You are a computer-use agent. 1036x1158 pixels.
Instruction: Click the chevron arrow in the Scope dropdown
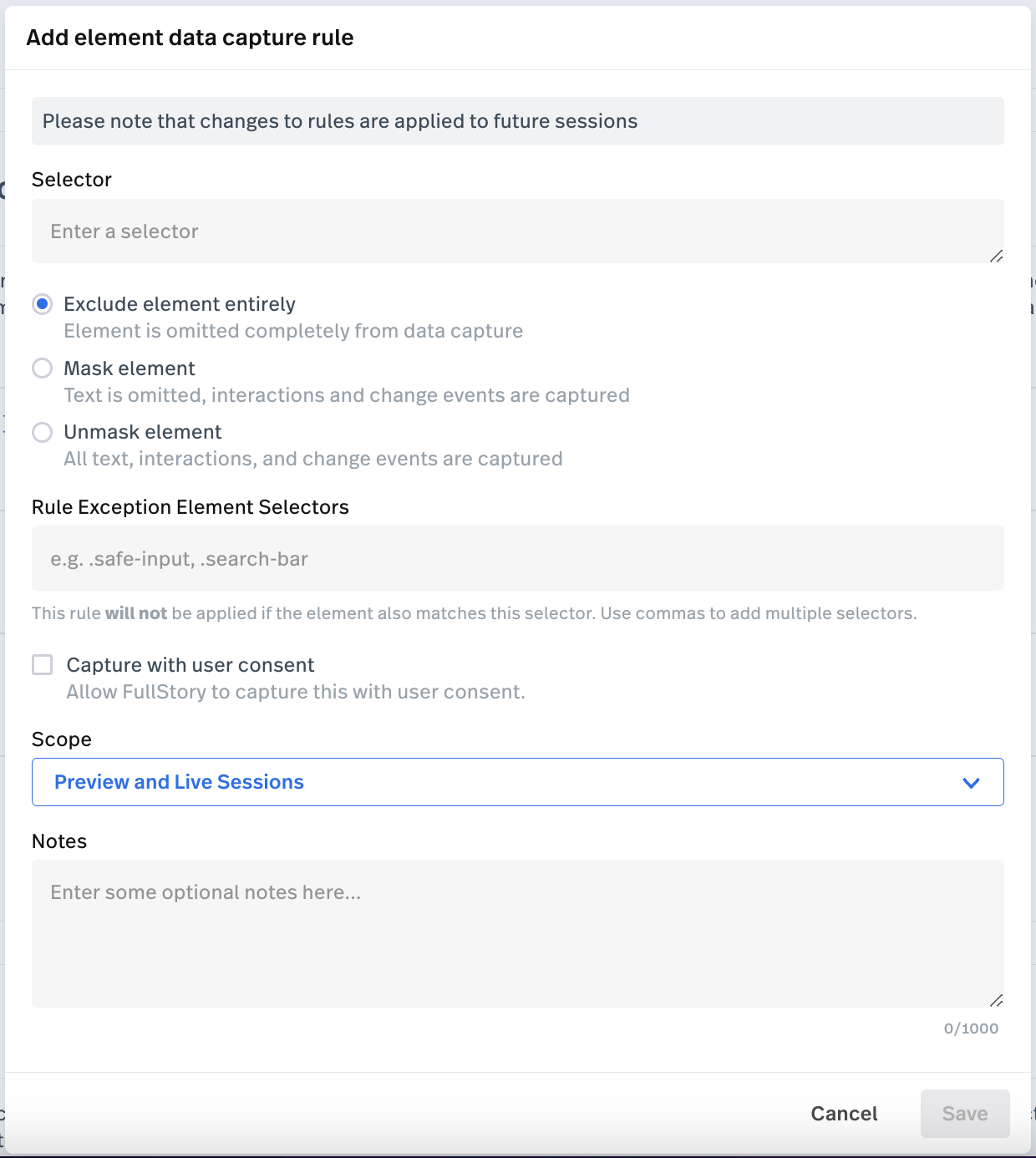coord(970,783)
